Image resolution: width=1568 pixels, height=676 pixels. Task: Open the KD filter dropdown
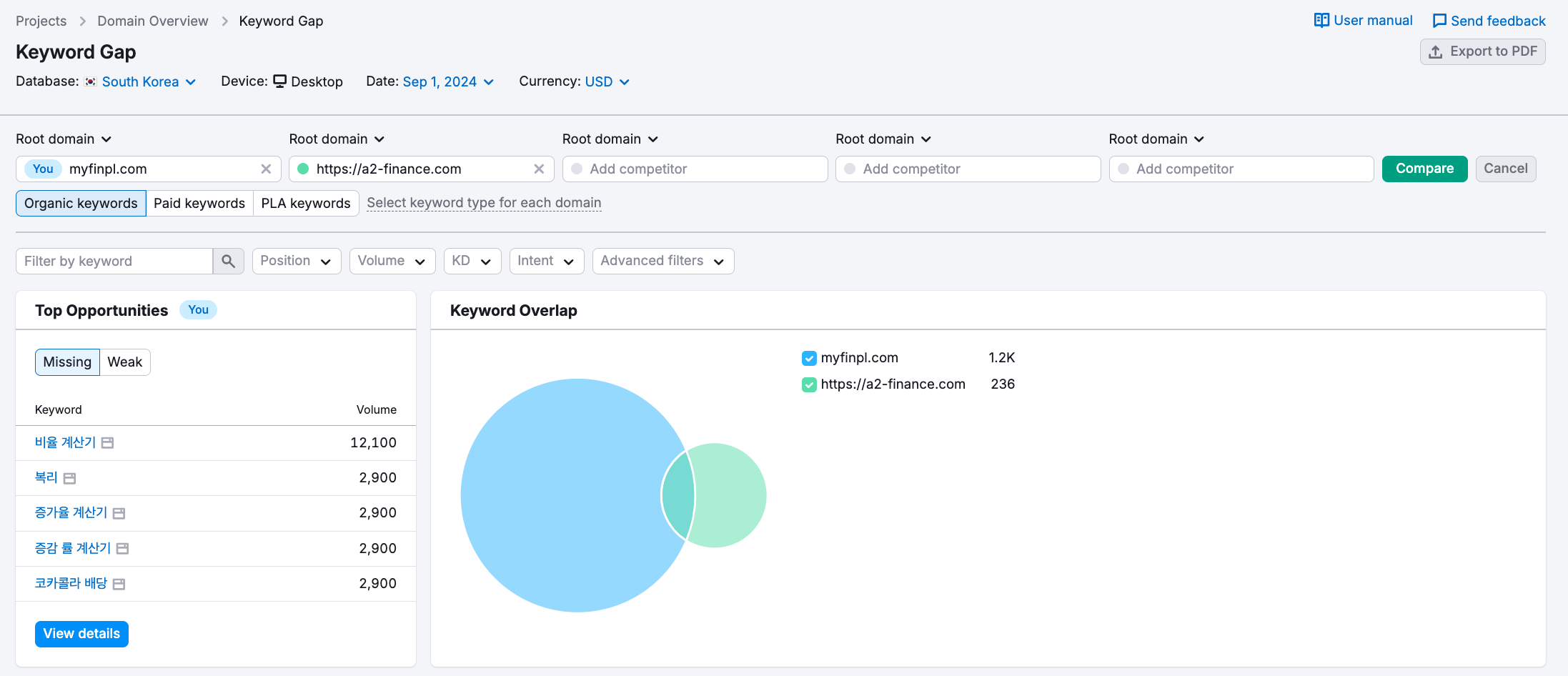point(472,262)
